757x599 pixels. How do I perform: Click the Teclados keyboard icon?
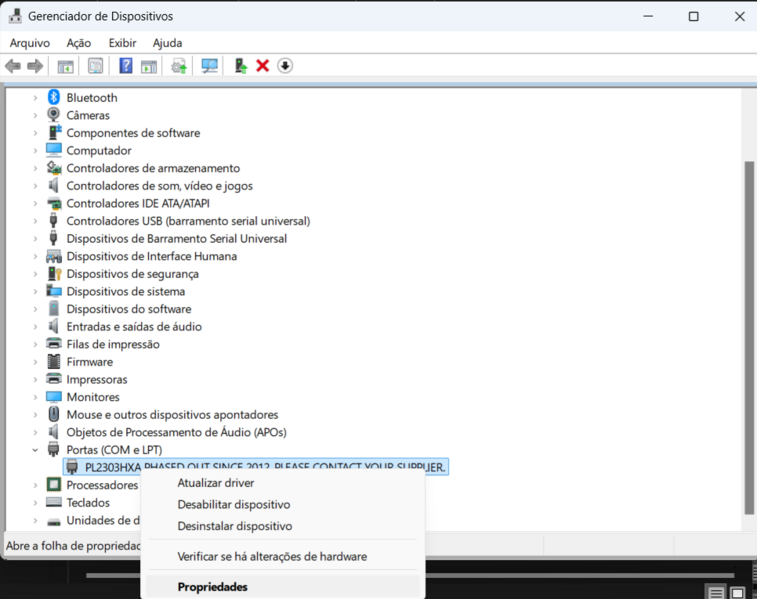tap(54, 502)
